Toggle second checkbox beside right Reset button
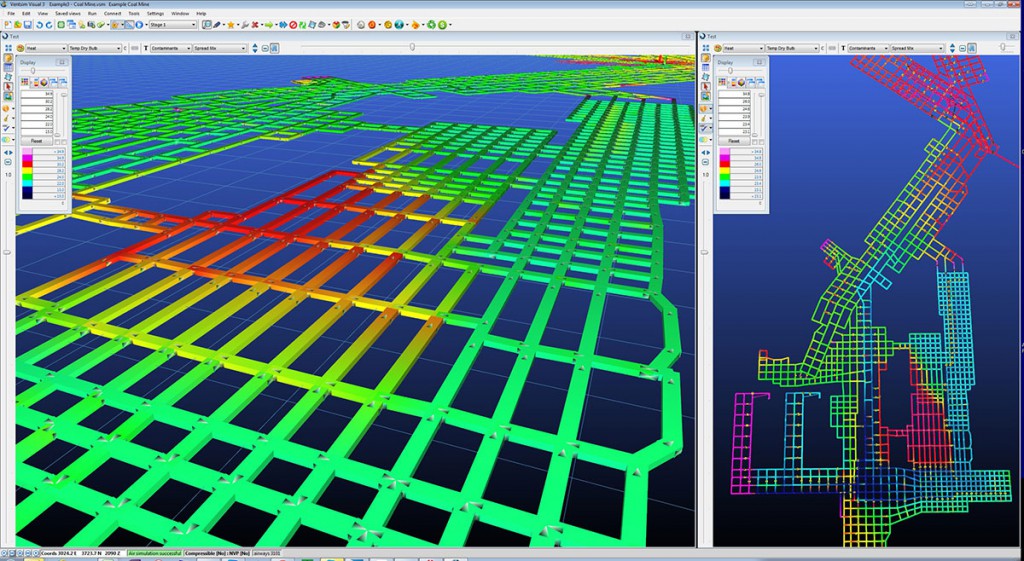Image resolution: width=1024 pixels, height=561 pixels. (x=761, y=142)
